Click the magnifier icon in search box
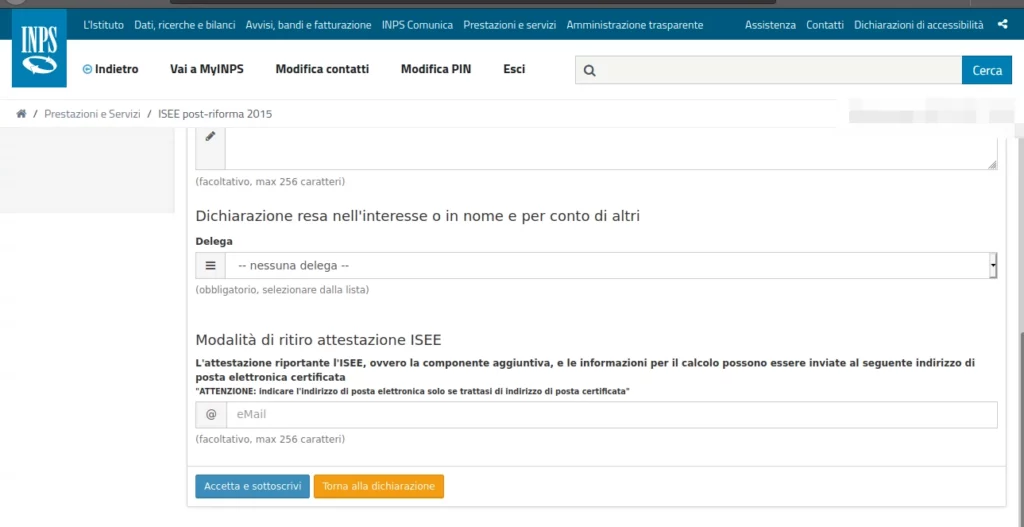Image resolution: width=1024 pixels, height=527 pixels. 590,71
